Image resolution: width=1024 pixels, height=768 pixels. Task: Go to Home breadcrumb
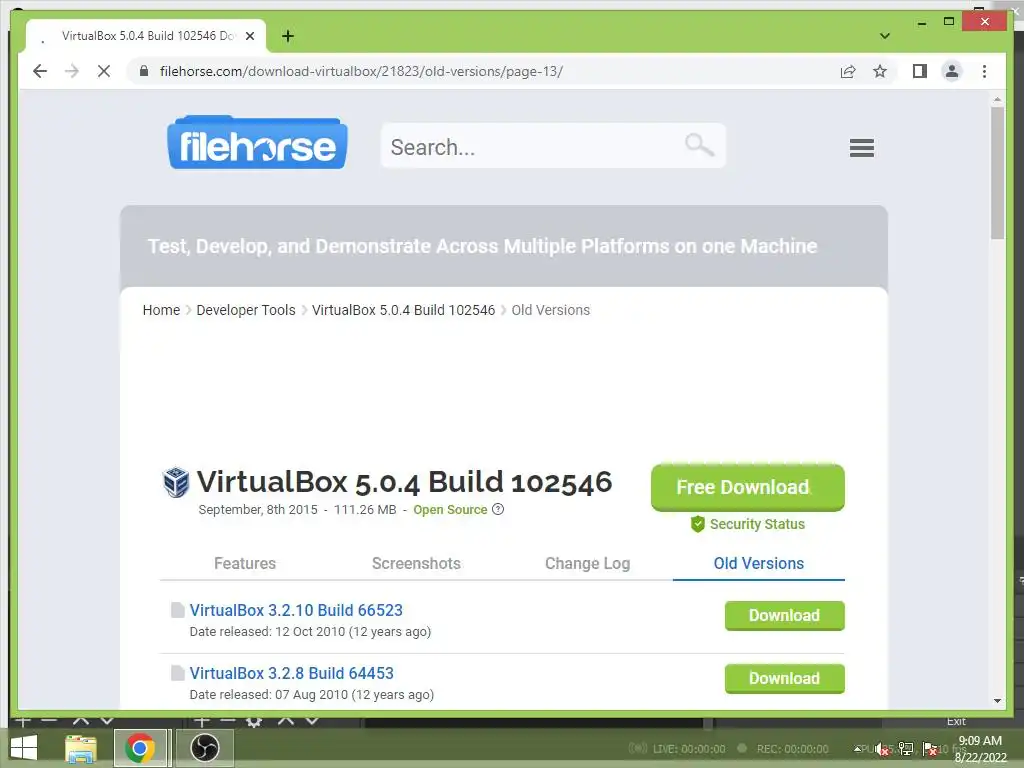pos(161,310)
